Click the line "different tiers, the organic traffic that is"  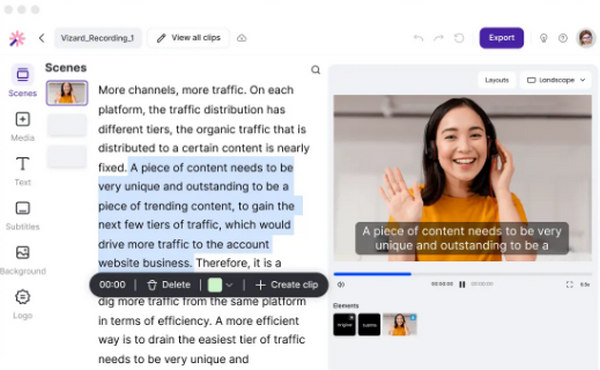point(202,129)
